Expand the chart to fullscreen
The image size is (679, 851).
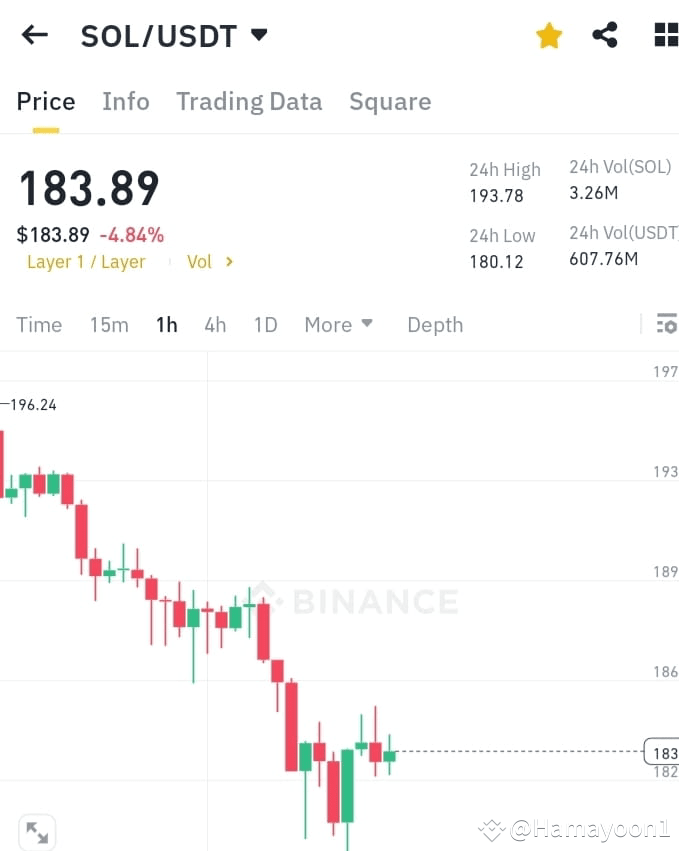tap(37, 831)
